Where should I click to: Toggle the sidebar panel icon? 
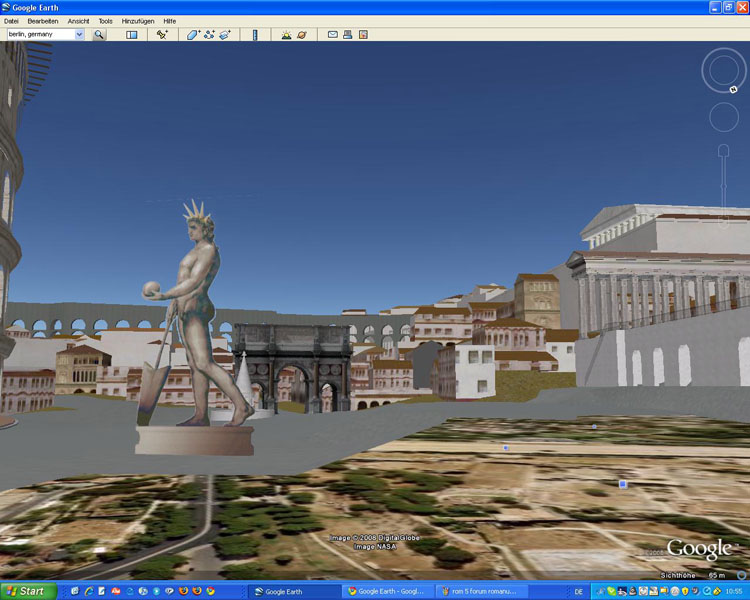click(x=132, y=34)
